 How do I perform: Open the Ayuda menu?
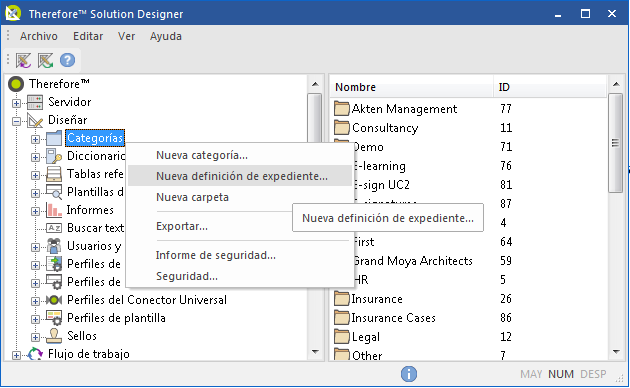pos(166,36)
